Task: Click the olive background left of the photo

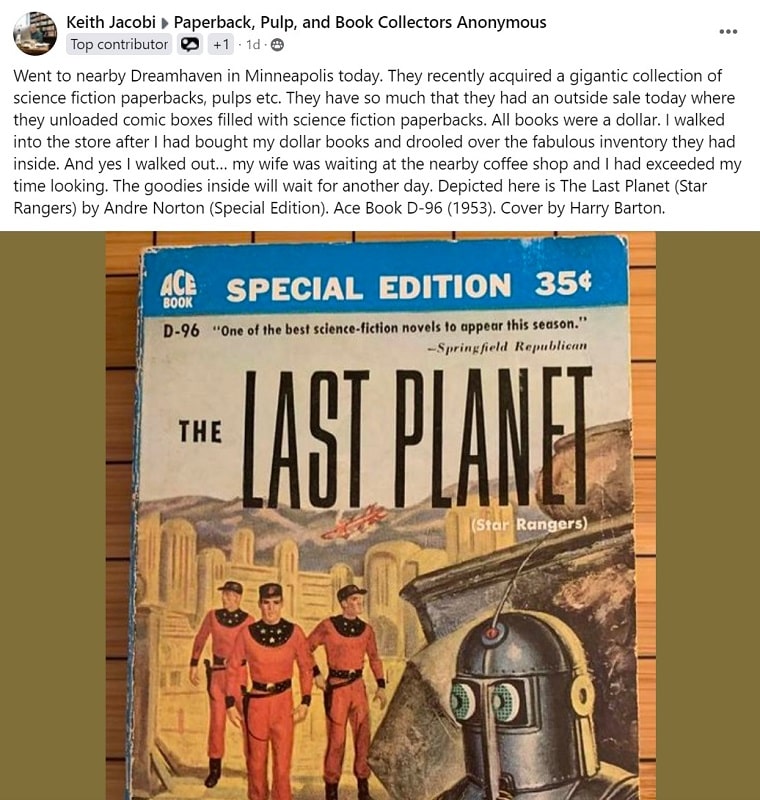Action: point(53,516)
